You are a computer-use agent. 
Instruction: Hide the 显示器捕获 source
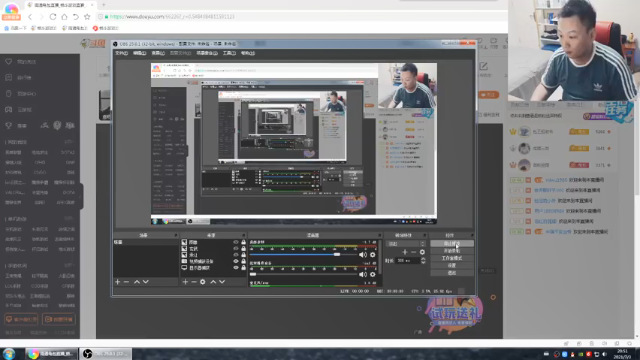pos(236,268)
